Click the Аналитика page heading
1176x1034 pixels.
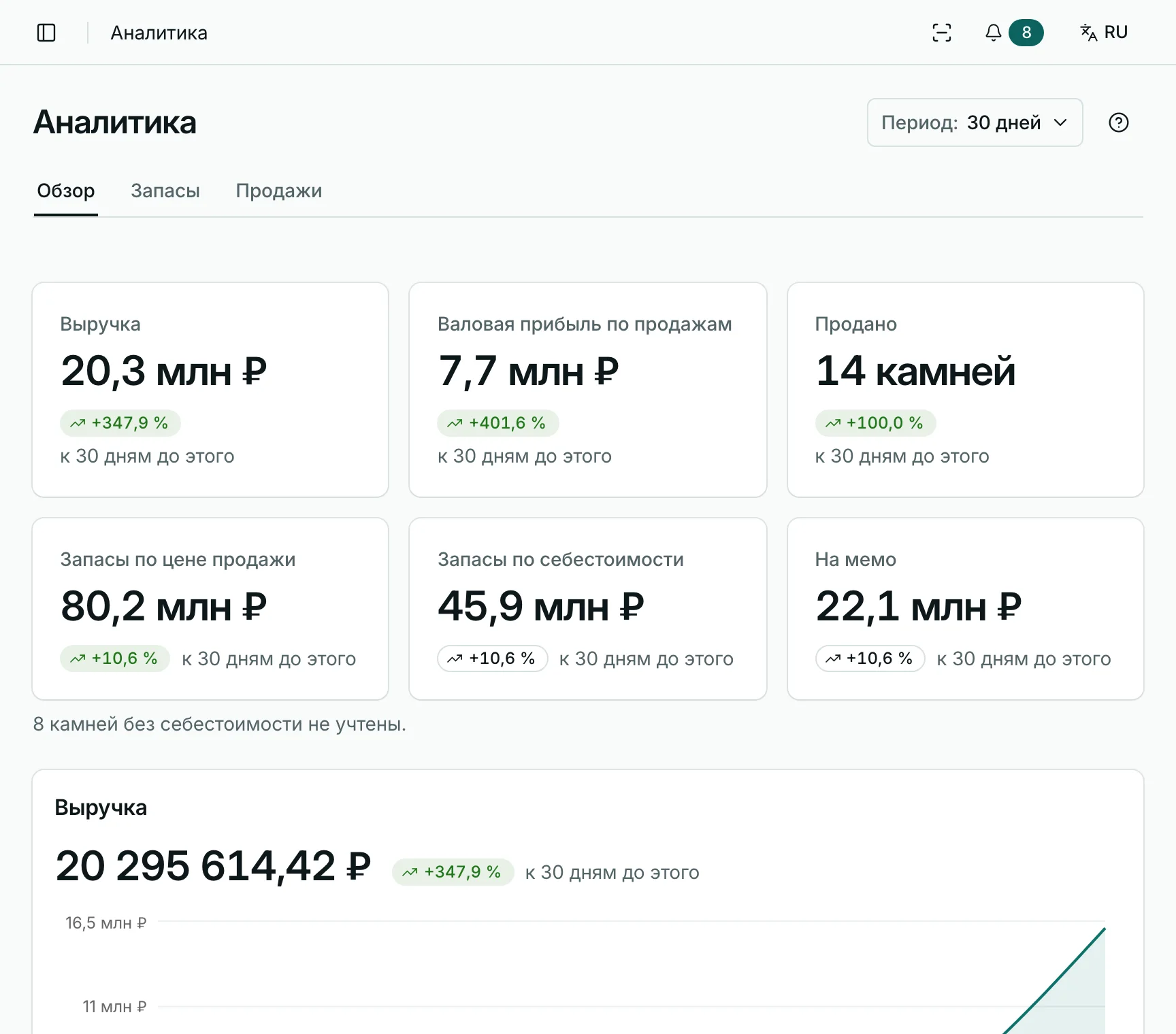(x=115, y=122)
